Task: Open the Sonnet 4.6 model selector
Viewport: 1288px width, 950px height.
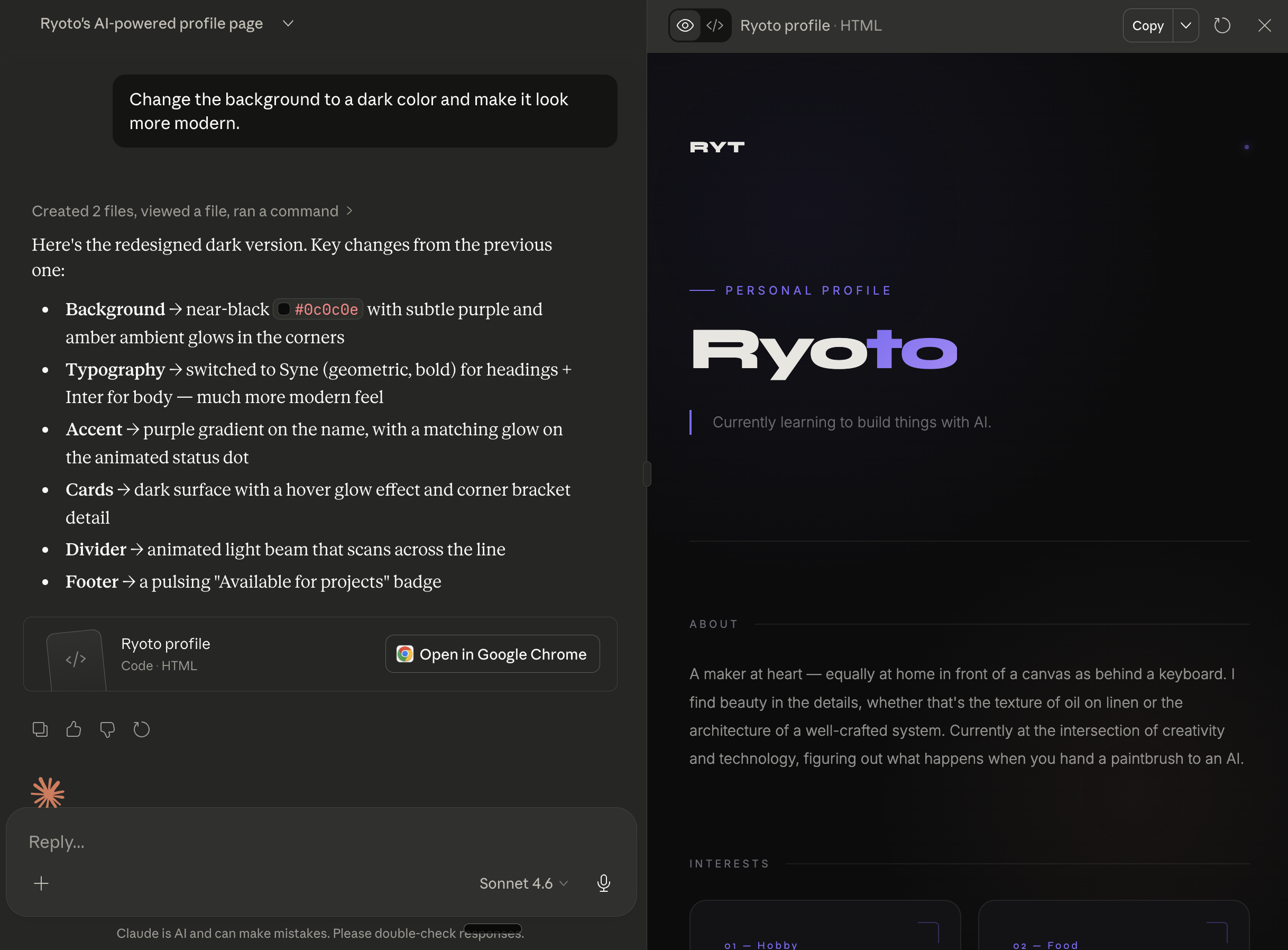Action: pyautogui.click(x=523, y=883)
